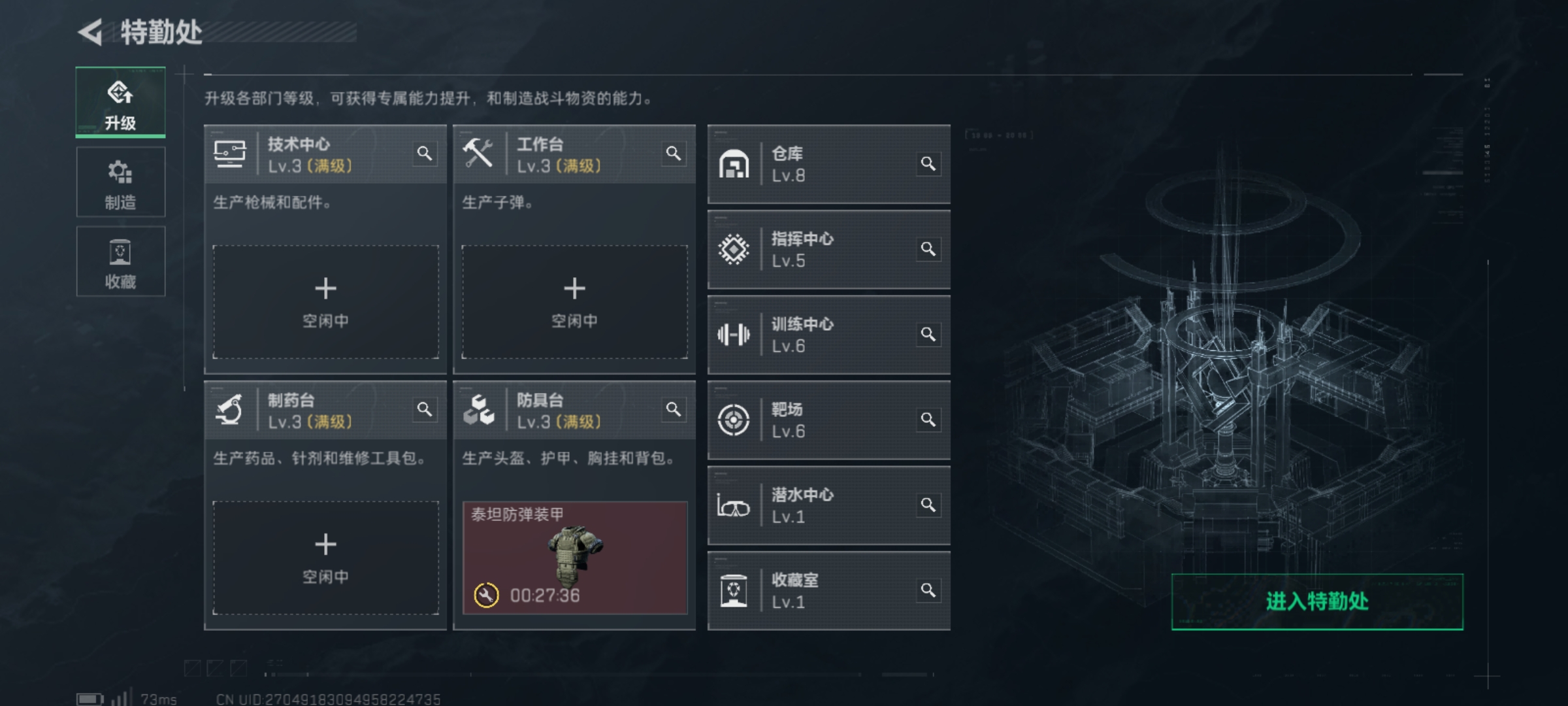The image size is (1568, 706).
Task: Click 进入特勤处 button
Action: tap(1317, 601)
